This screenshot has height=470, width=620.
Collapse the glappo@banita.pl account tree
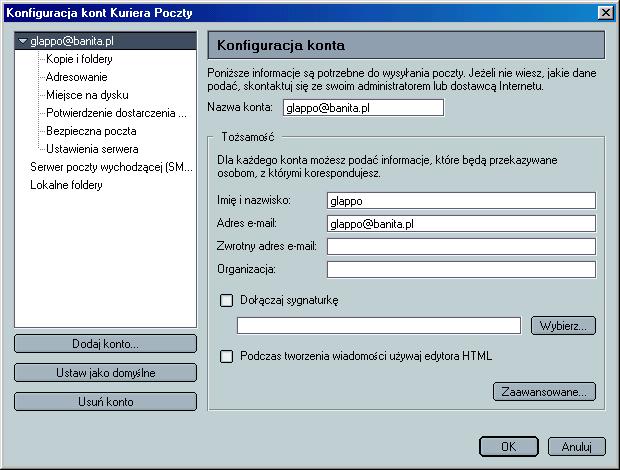tap(23, 42)
